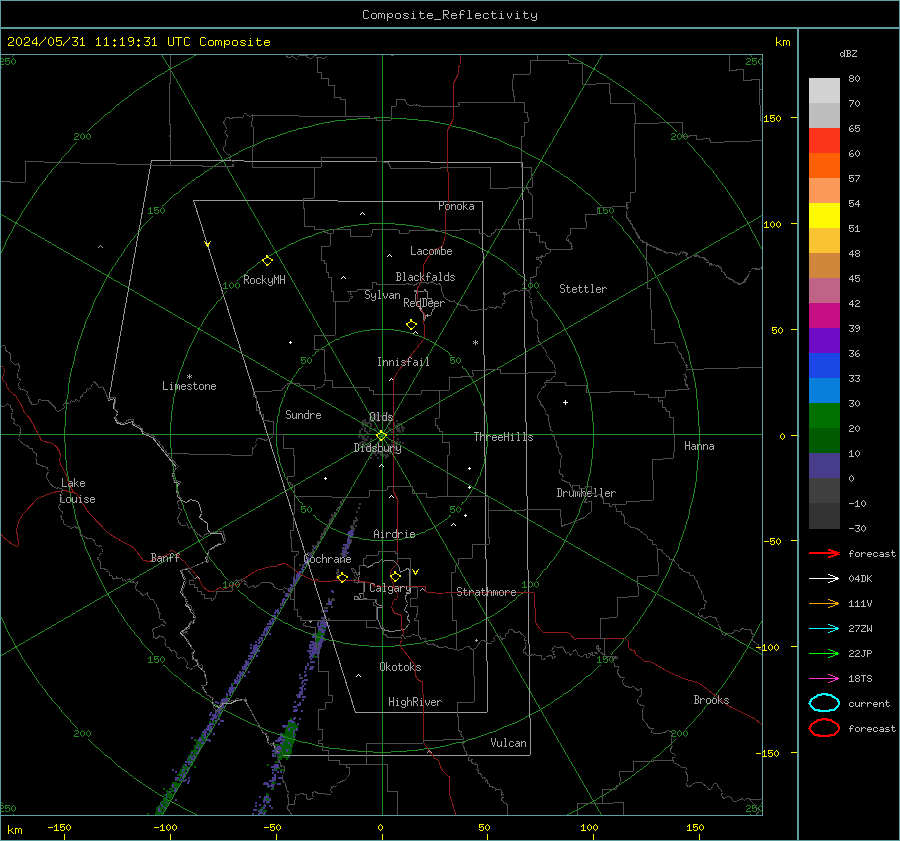Click the yellow diamond marker near RockyMH
This screenshot has height=841, width=900.
coord(267,261)
